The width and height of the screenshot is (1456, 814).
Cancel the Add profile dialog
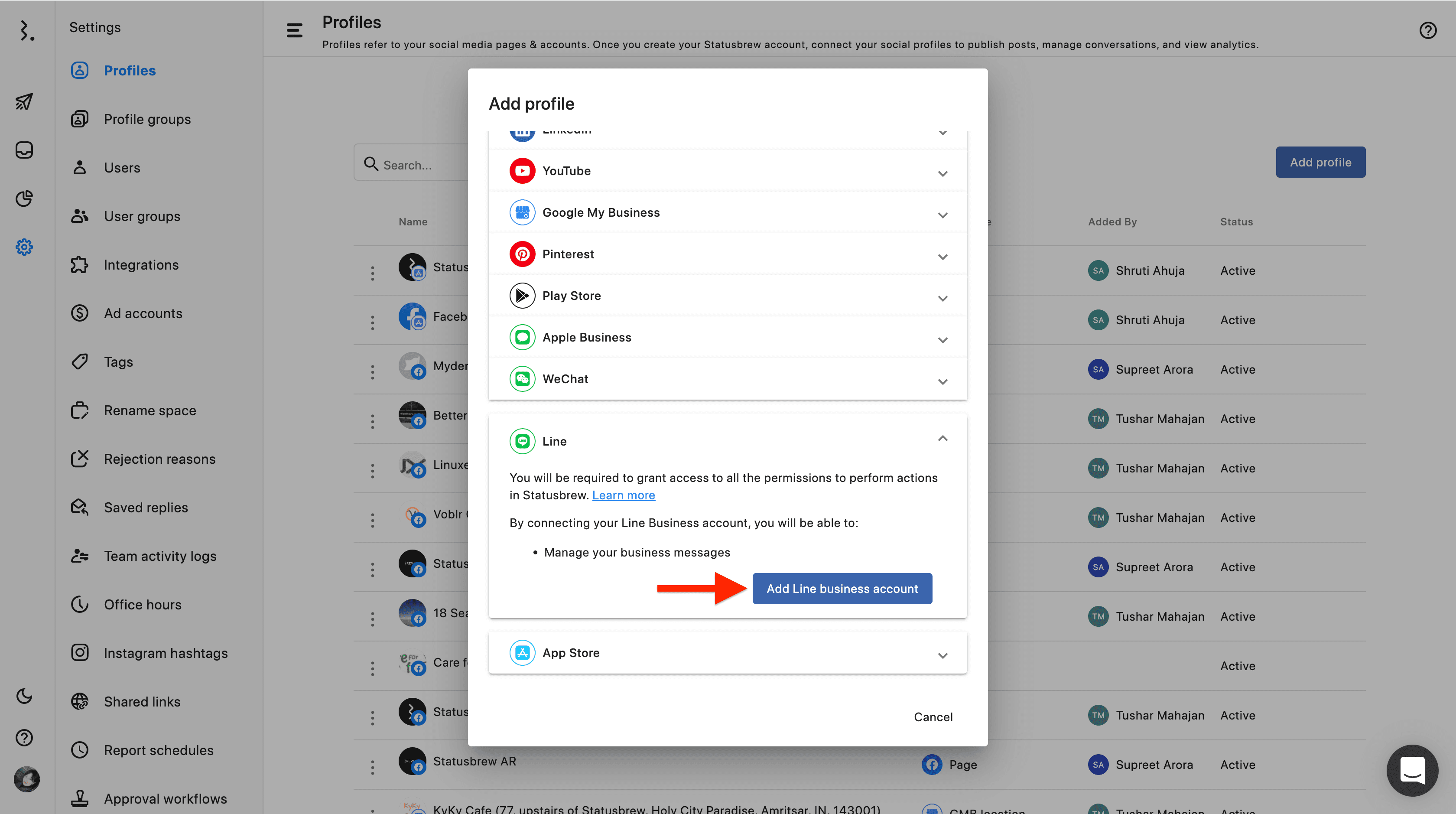933,717
